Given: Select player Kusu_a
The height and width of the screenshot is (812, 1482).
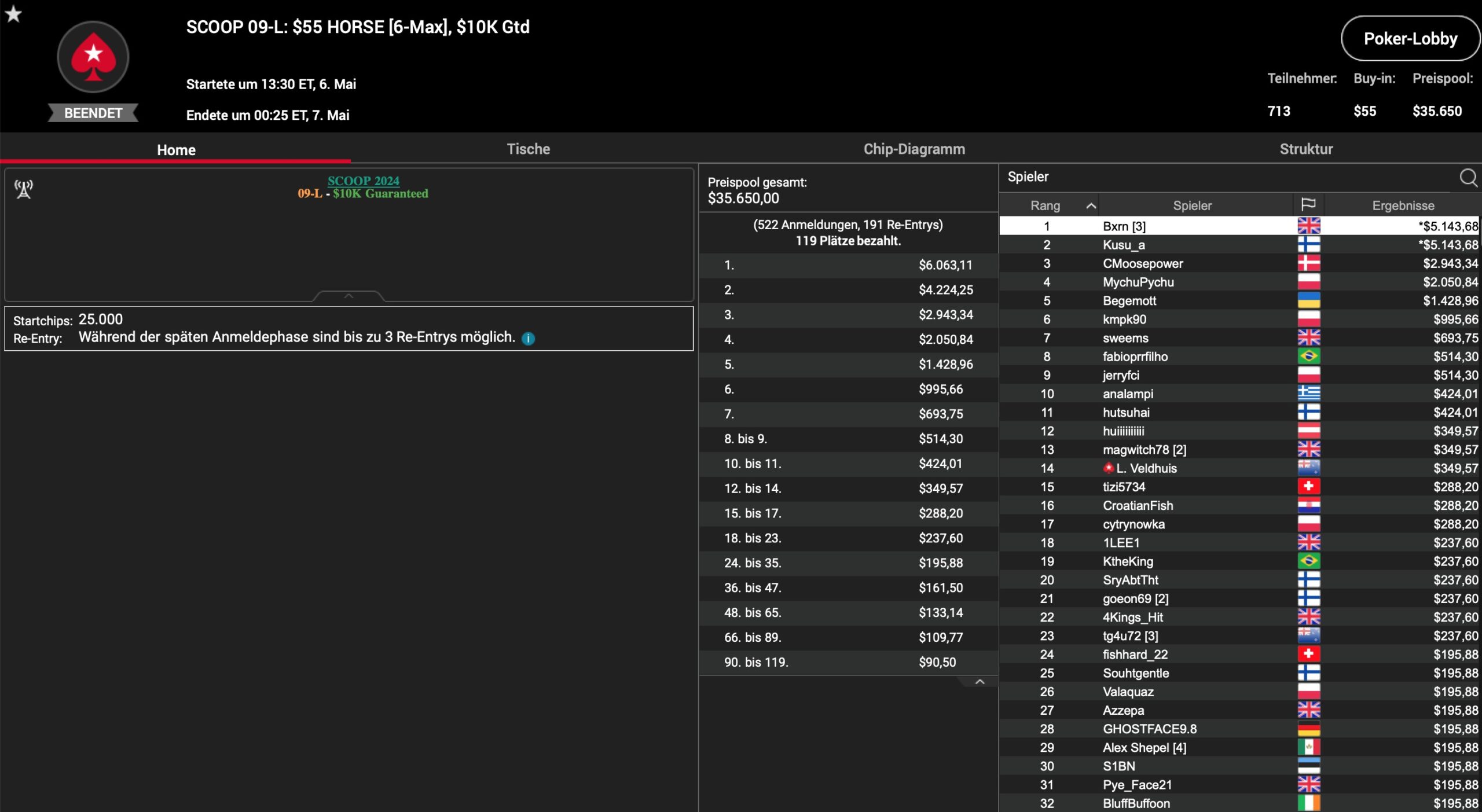Looking at the screenshot, I should (1240, 244).
